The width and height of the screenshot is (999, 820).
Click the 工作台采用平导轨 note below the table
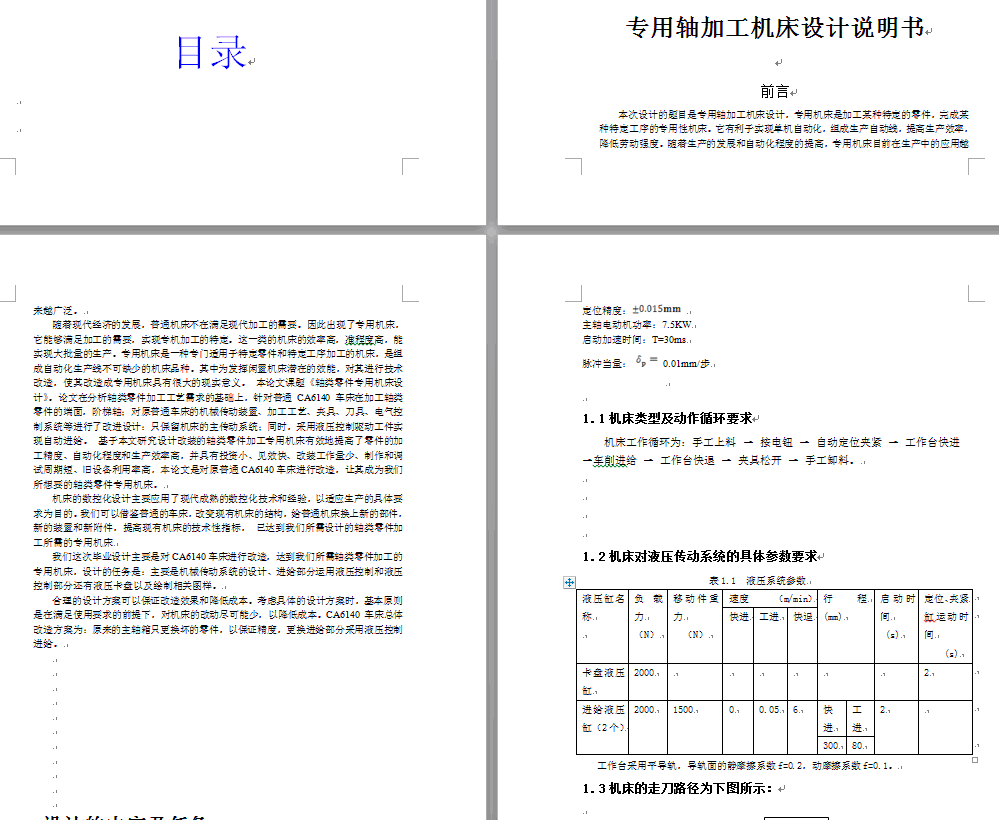tap(745, 766)
